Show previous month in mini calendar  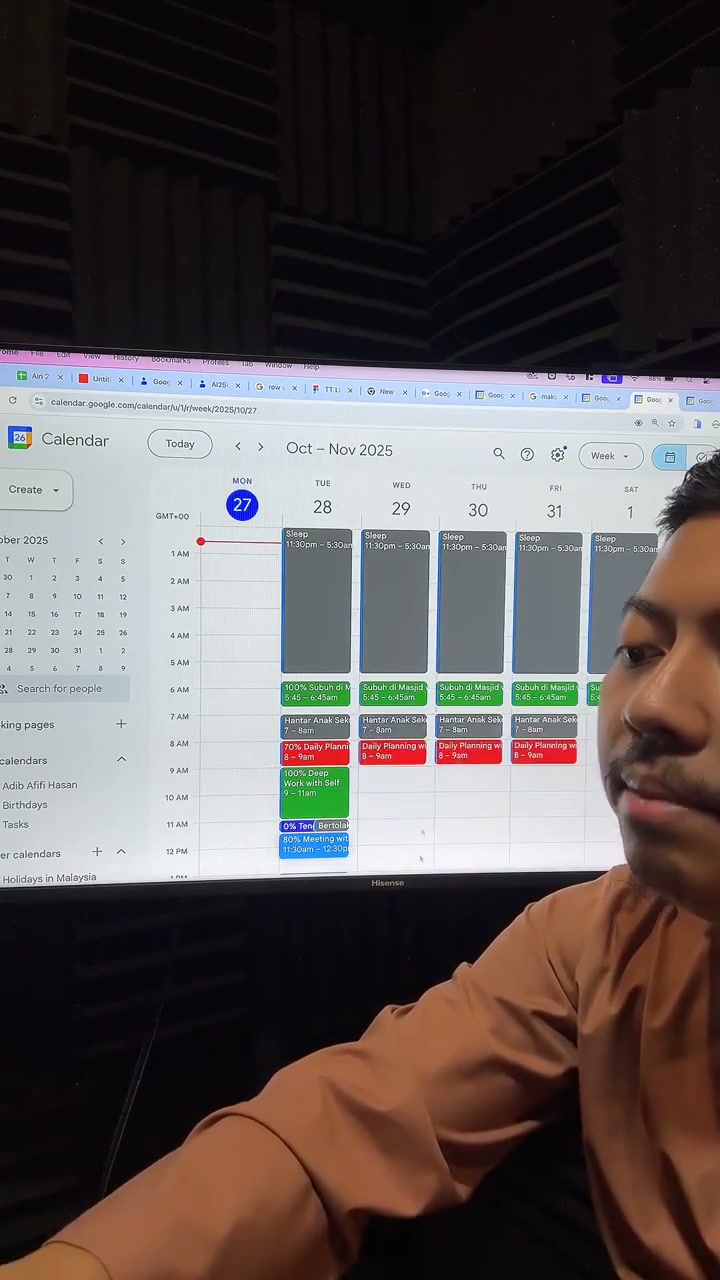point(100,541)
